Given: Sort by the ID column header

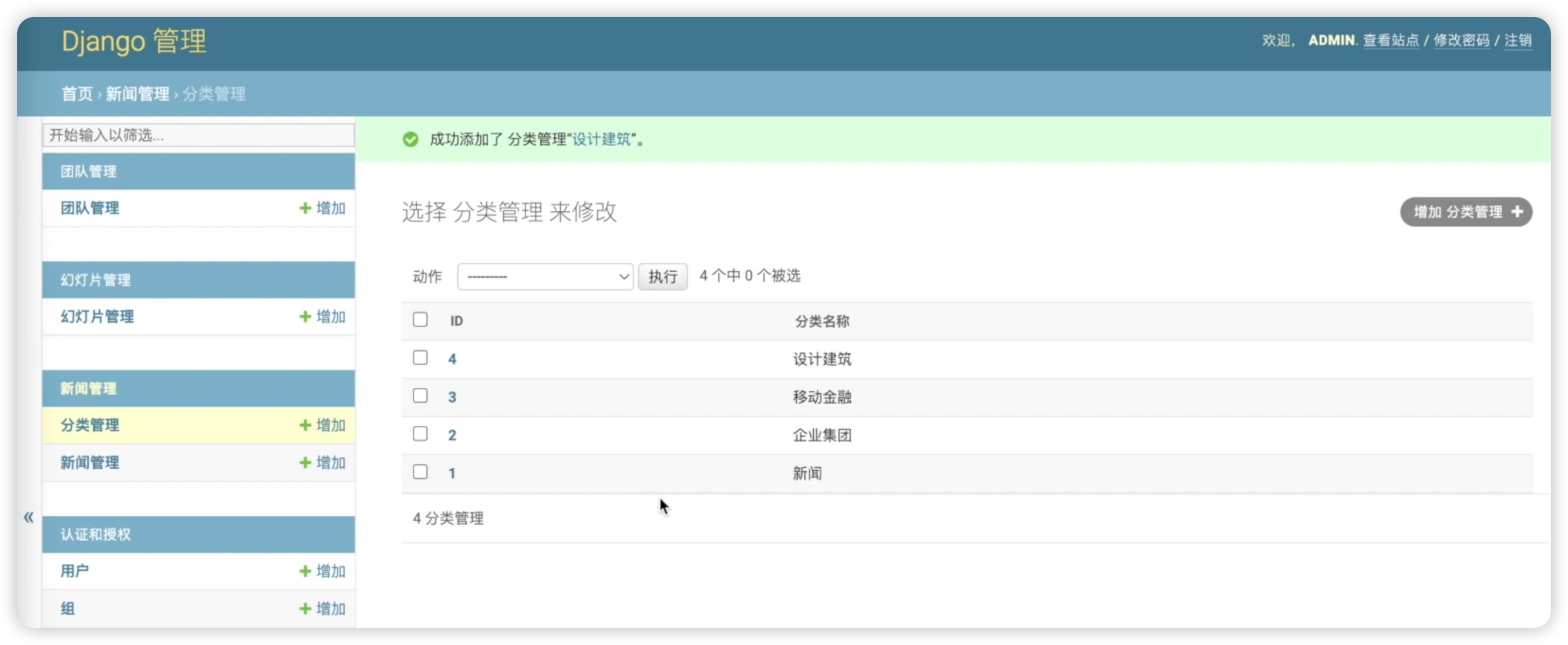Looking at the screenshot, I should [457, 321].
